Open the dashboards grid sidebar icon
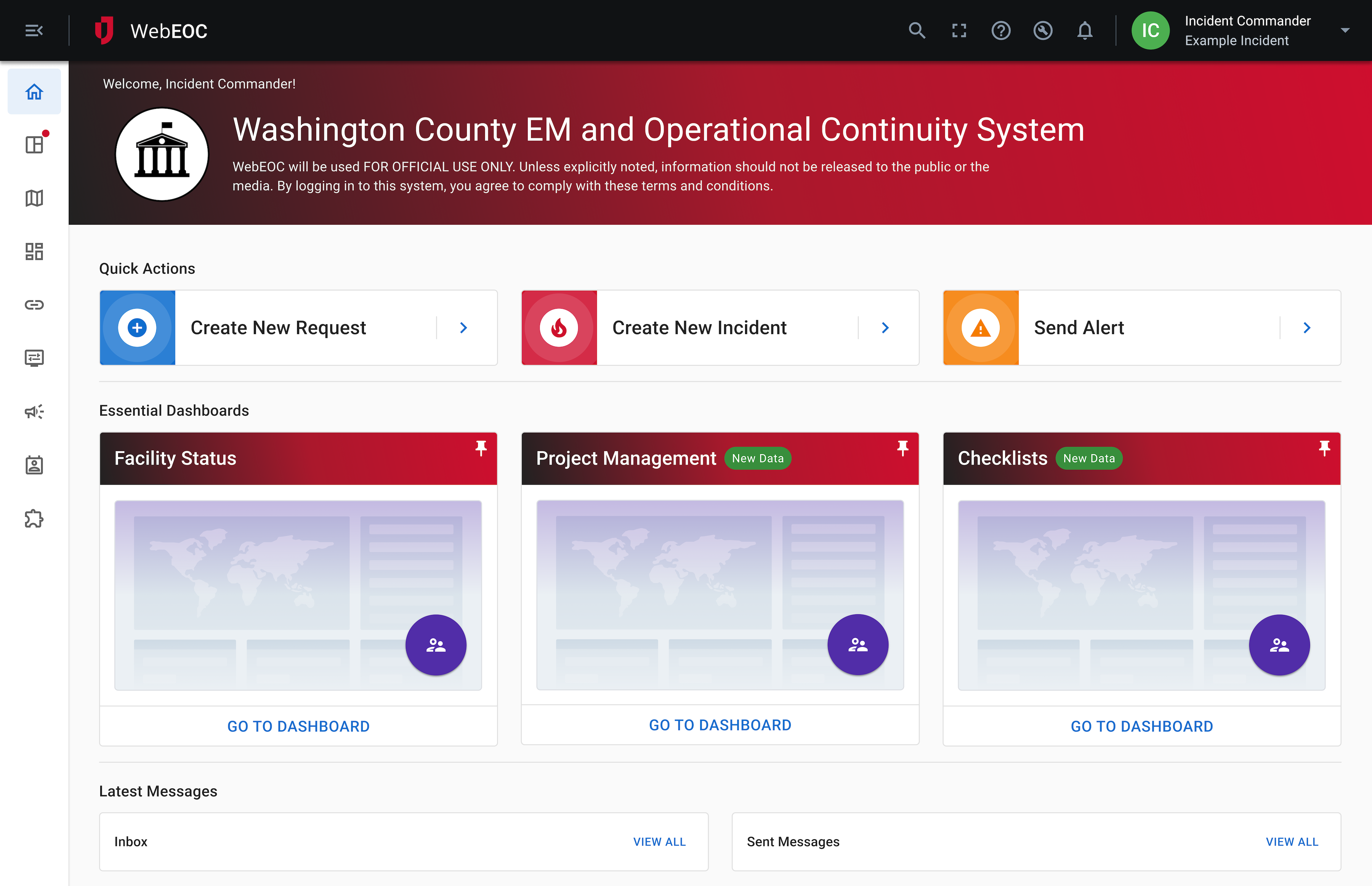The image size is (1372, 886). tap(34, 252)
